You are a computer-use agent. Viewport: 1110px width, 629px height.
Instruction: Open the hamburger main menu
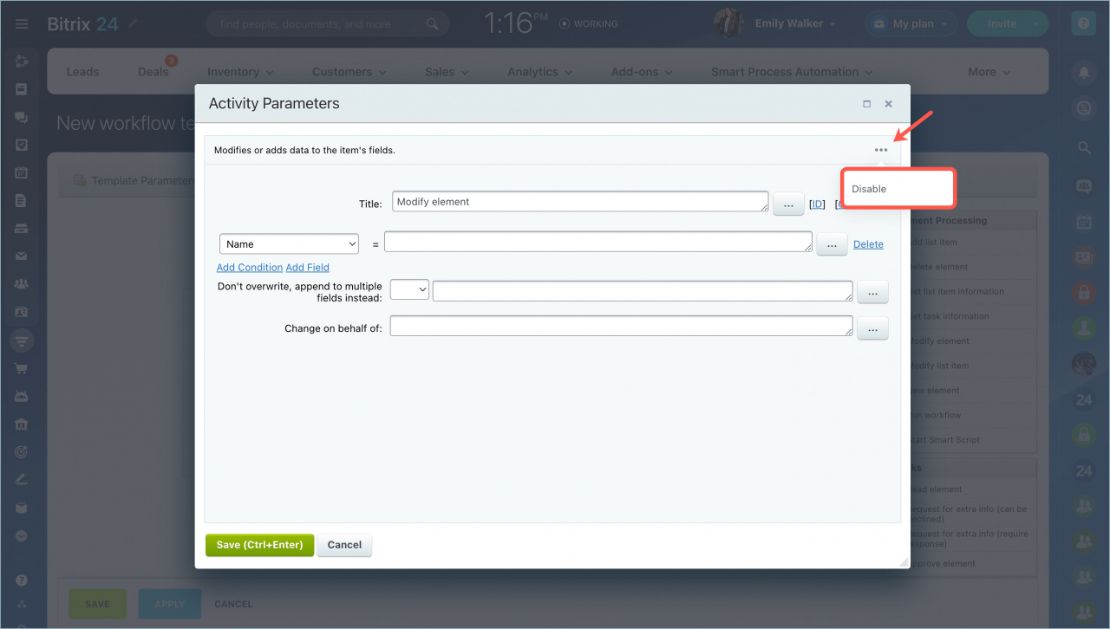coord(22,24)
